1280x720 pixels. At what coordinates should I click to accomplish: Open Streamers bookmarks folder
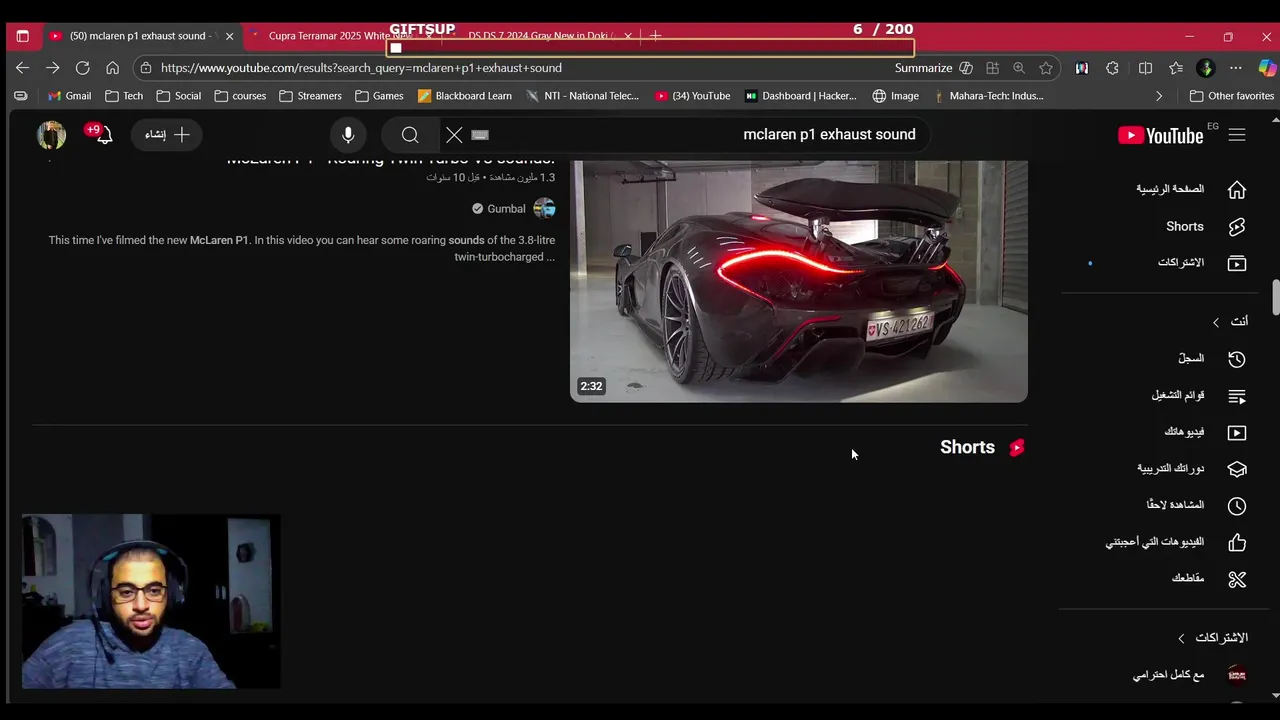310,96
